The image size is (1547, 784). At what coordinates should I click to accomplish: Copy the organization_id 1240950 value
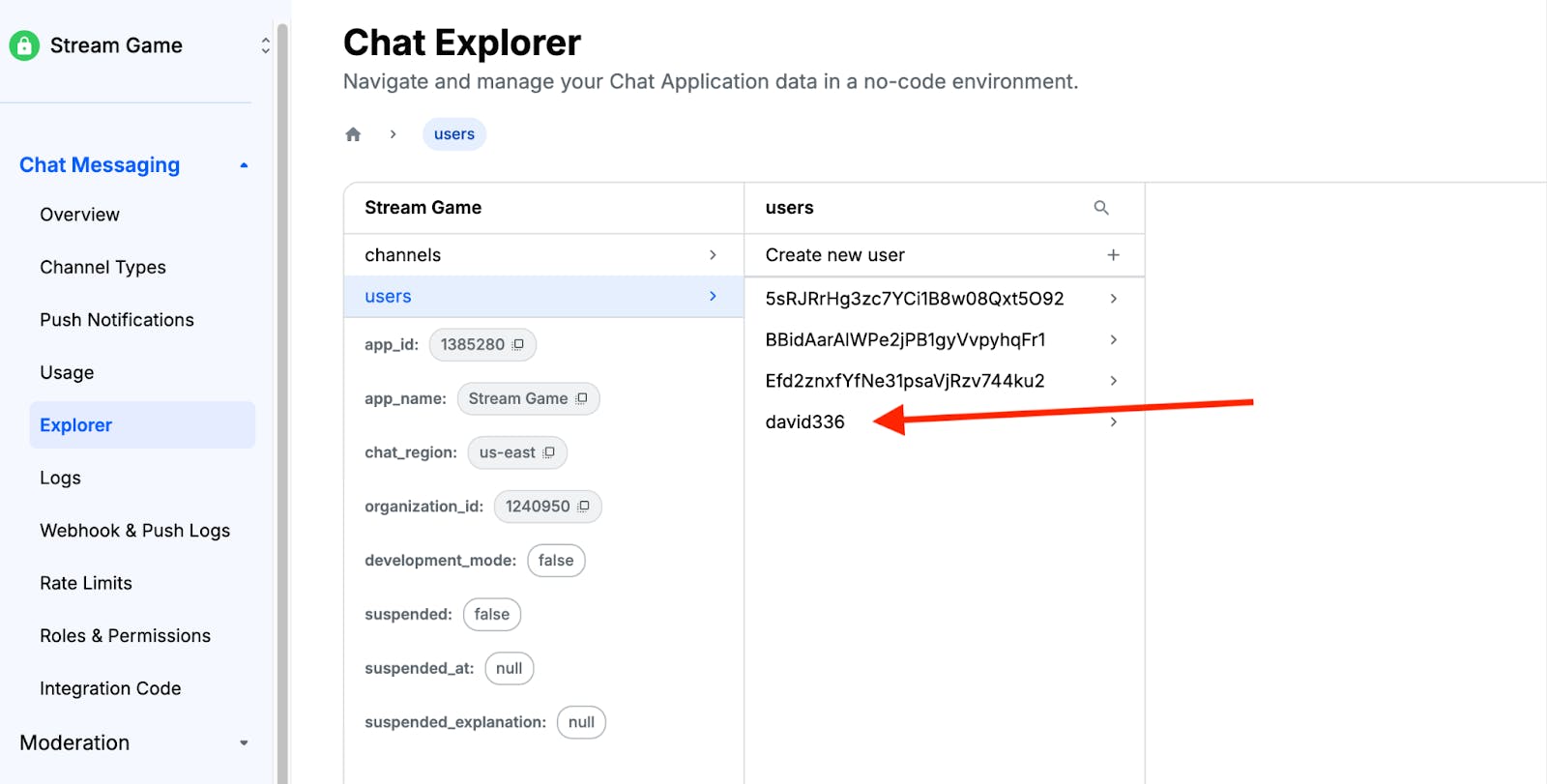click(x=583, y=507)
